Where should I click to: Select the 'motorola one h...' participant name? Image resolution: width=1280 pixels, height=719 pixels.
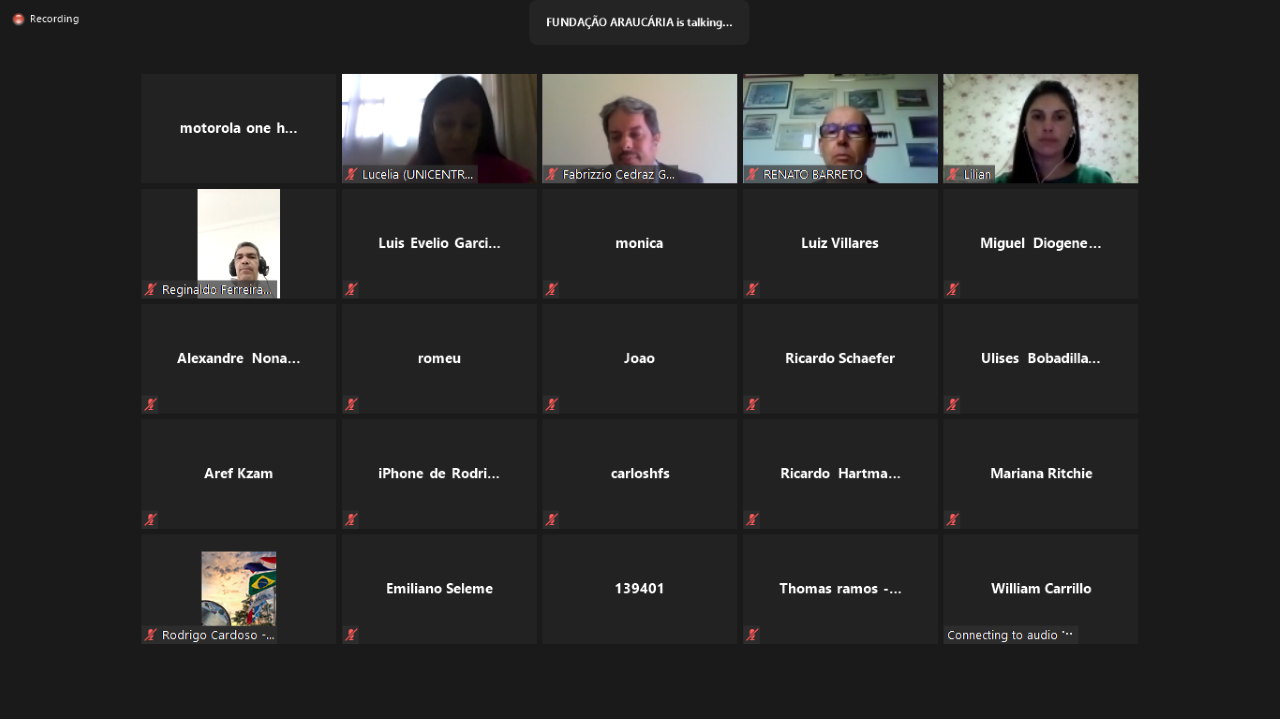tap(238, 128)
